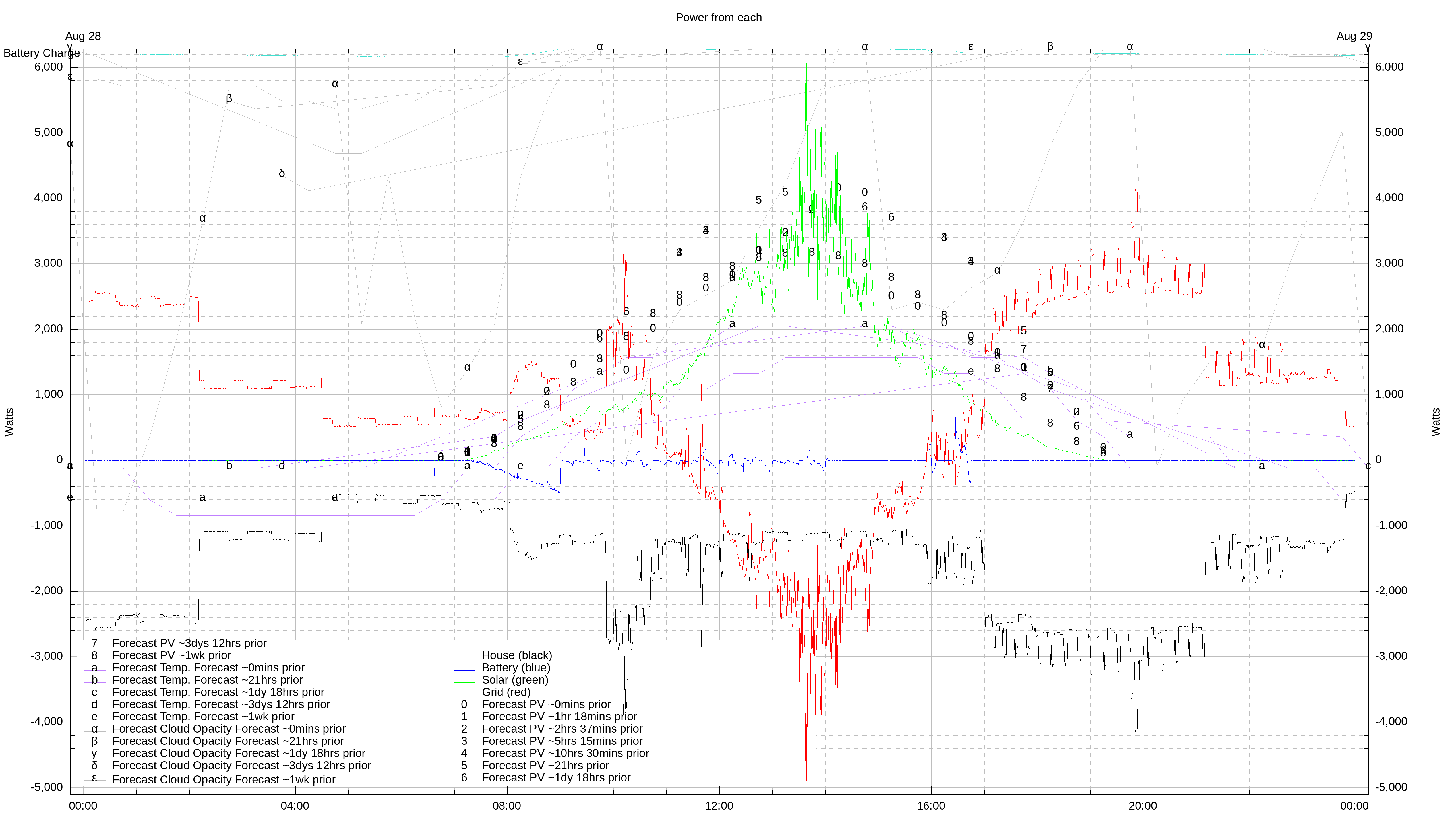Image resolution: width=1456 pixels, height=819 pixels.
Task: Click the left 'Watts' axis title
Action: click(10, 422)
